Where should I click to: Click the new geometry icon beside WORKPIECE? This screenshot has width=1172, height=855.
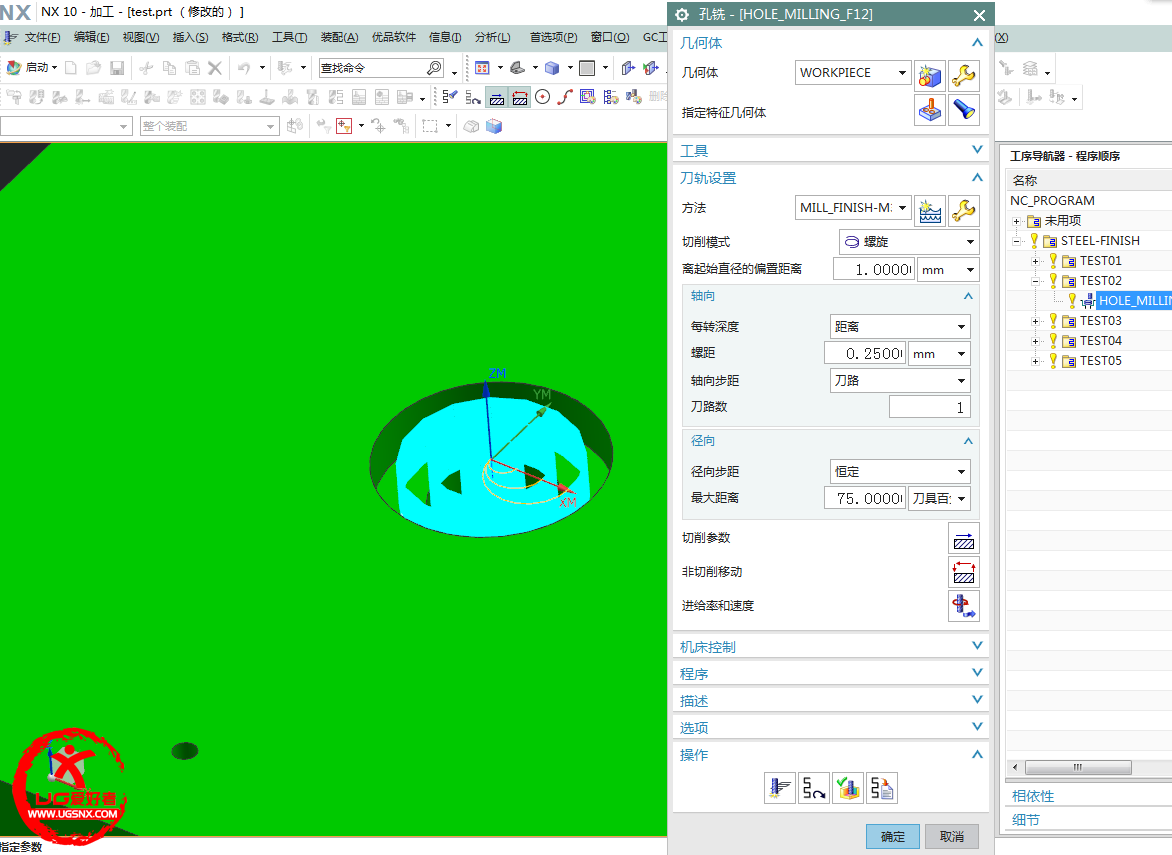pos(930,75)
